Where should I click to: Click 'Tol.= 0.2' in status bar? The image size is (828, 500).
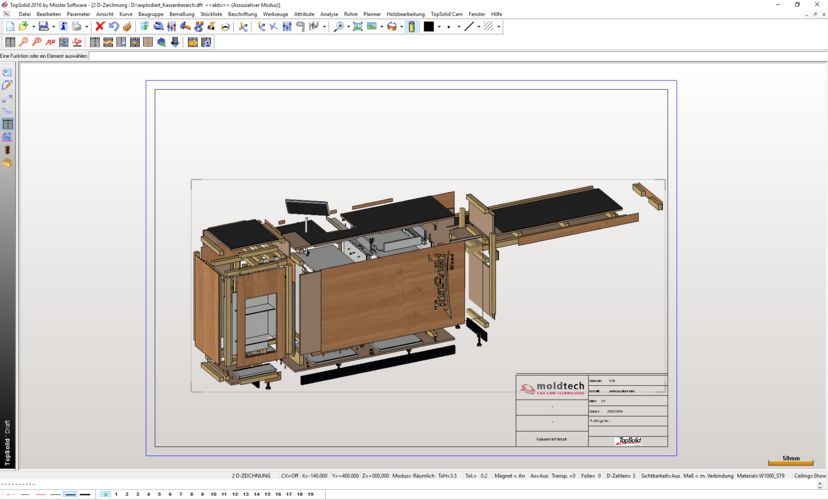tap(476, 476)
